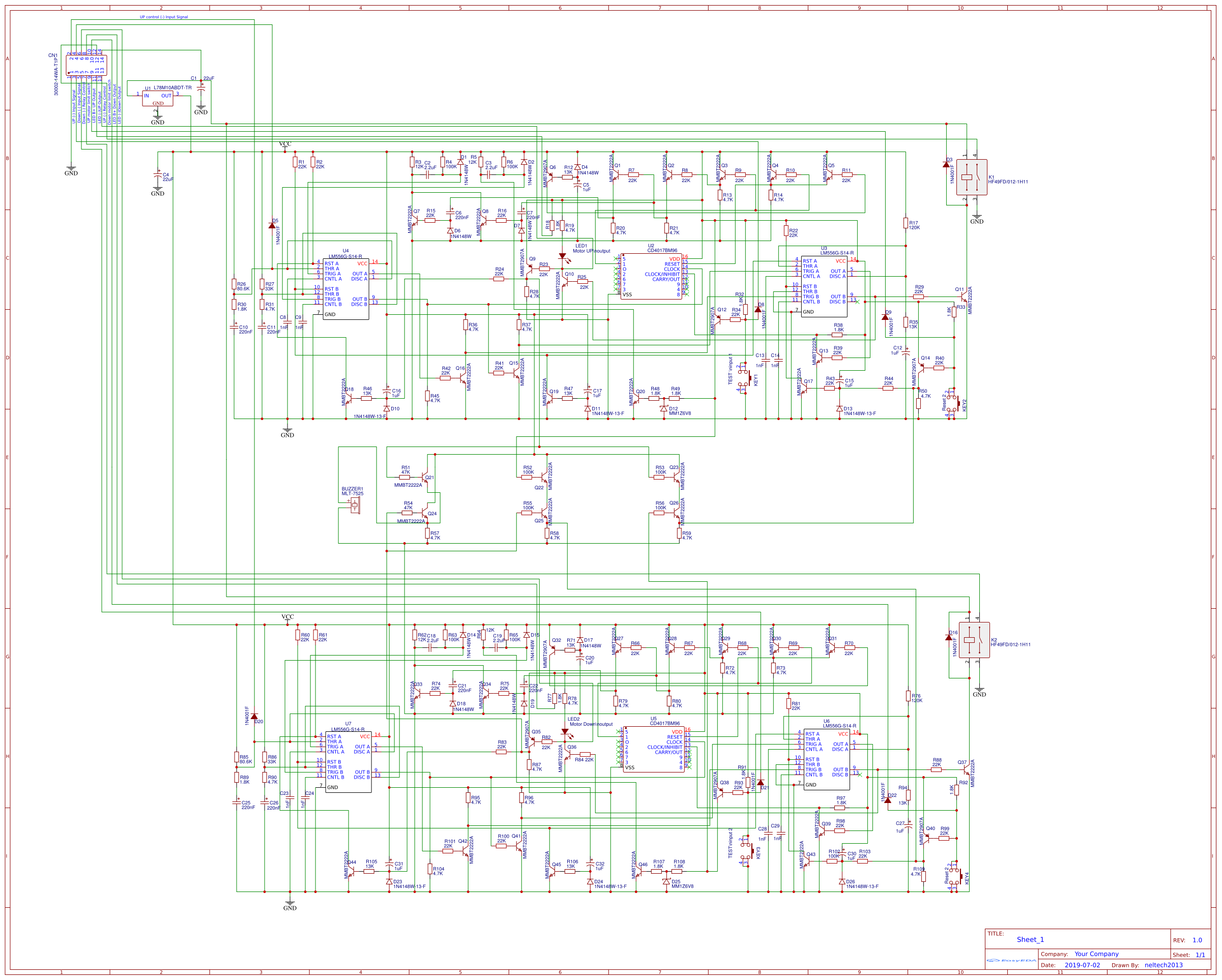Click the EasyEDA logo in title block
The image size is (1222, 980).
coord(1011,961)
